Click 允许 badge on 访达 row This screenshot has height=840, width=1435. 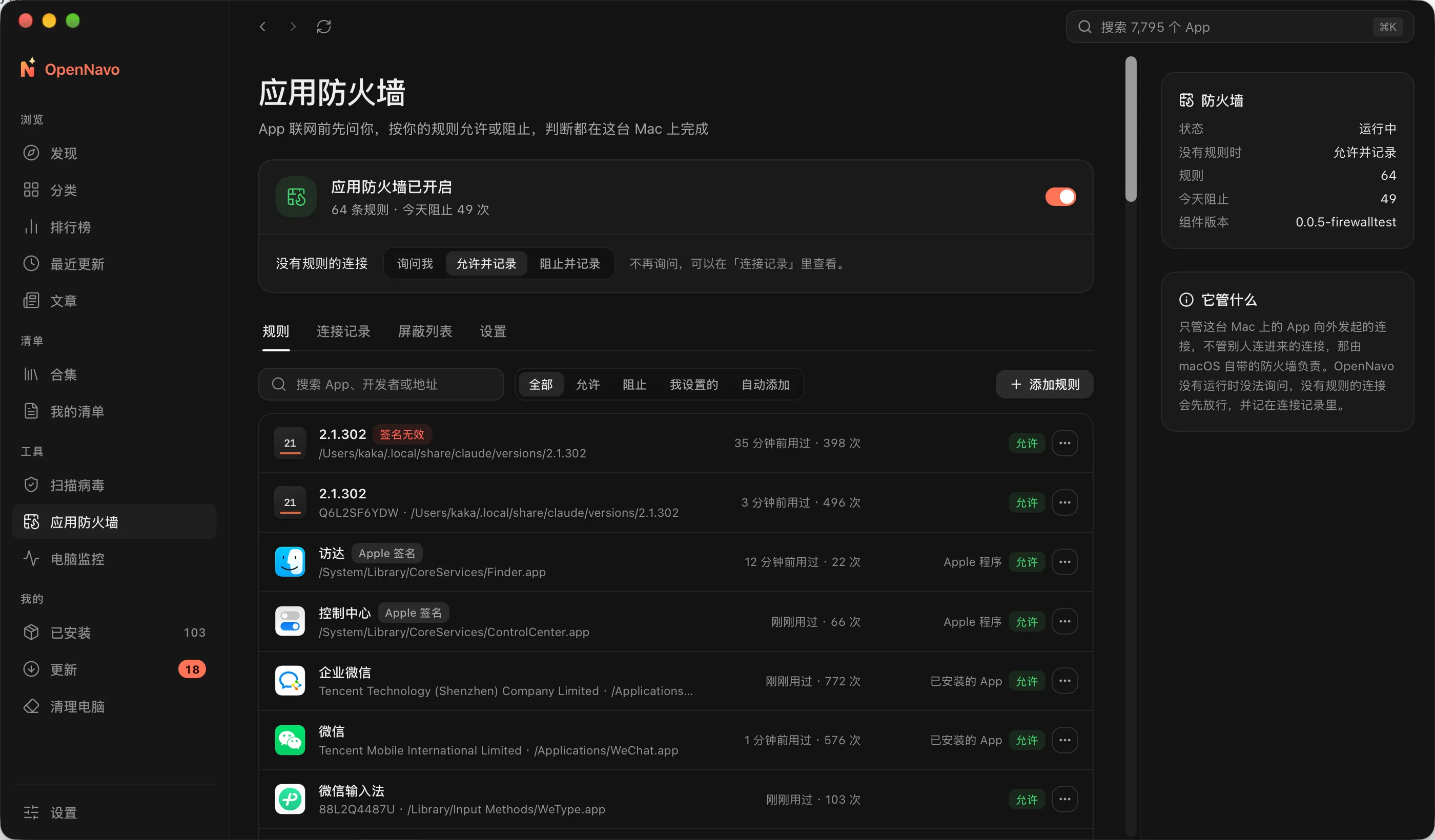1027,562
